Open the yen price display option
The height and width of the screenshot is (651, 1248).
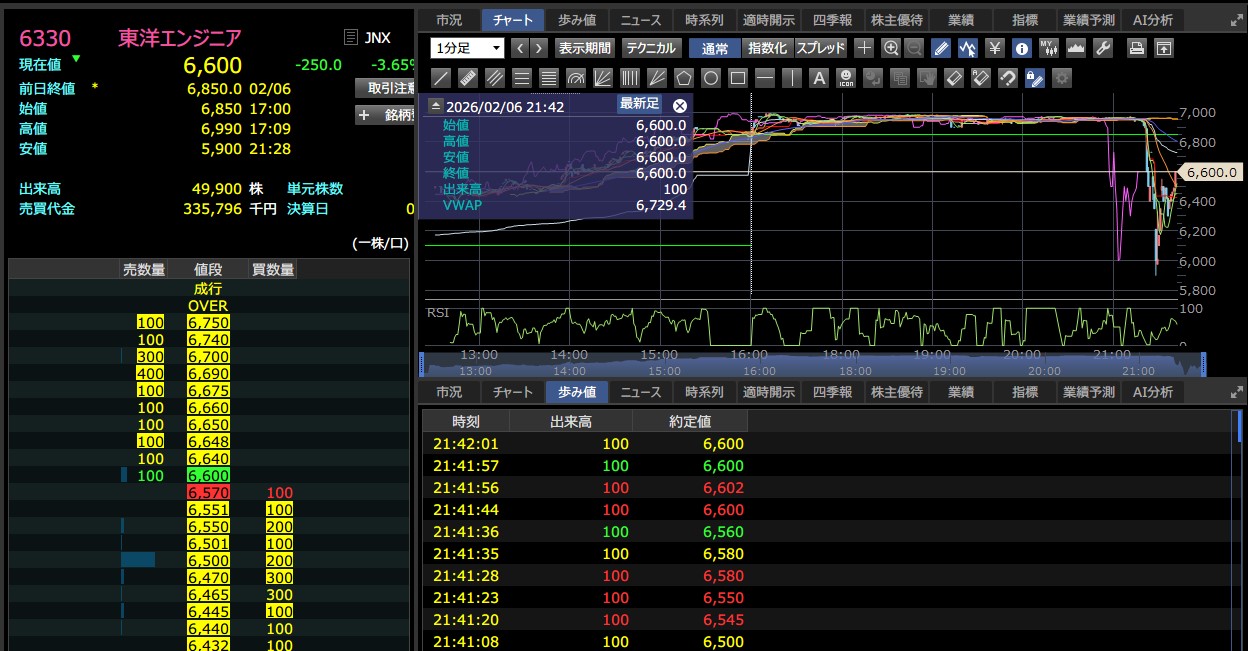(x=995, y=48)
